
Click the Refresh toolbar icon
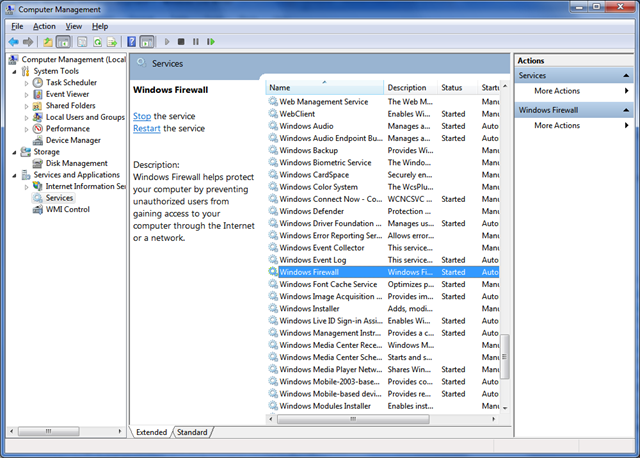coord(98,42)
